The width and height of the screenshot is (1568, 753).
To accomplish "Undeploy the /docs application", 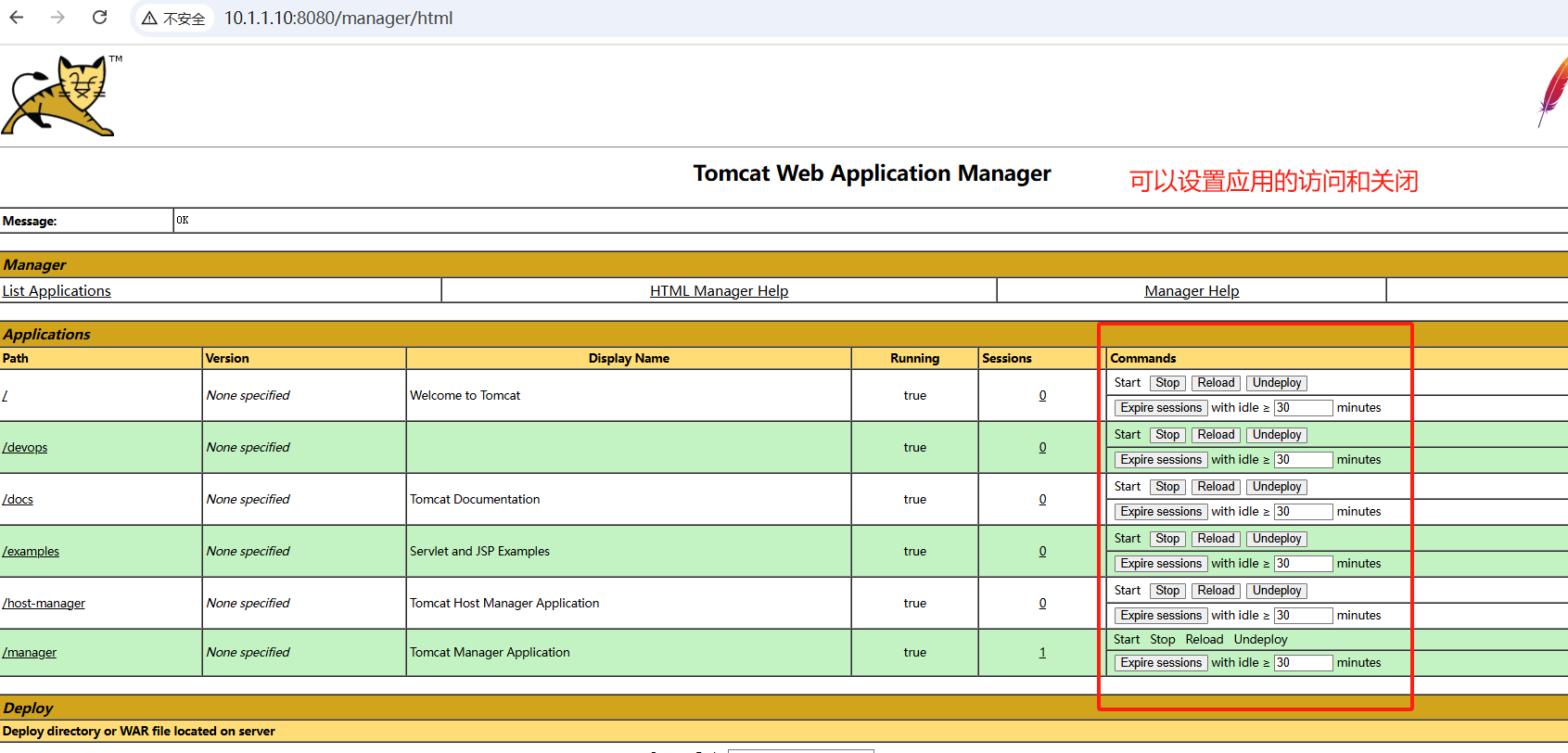I will (1277, 487).
